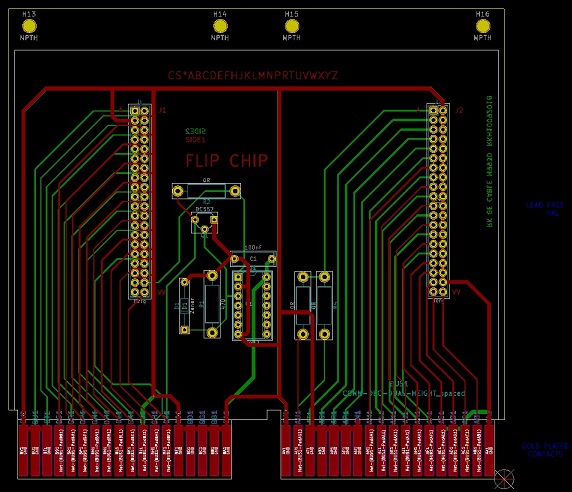
Task: Click the D1 Zener diode footprint
Action: pyautogui.click(x=185, y=306)
